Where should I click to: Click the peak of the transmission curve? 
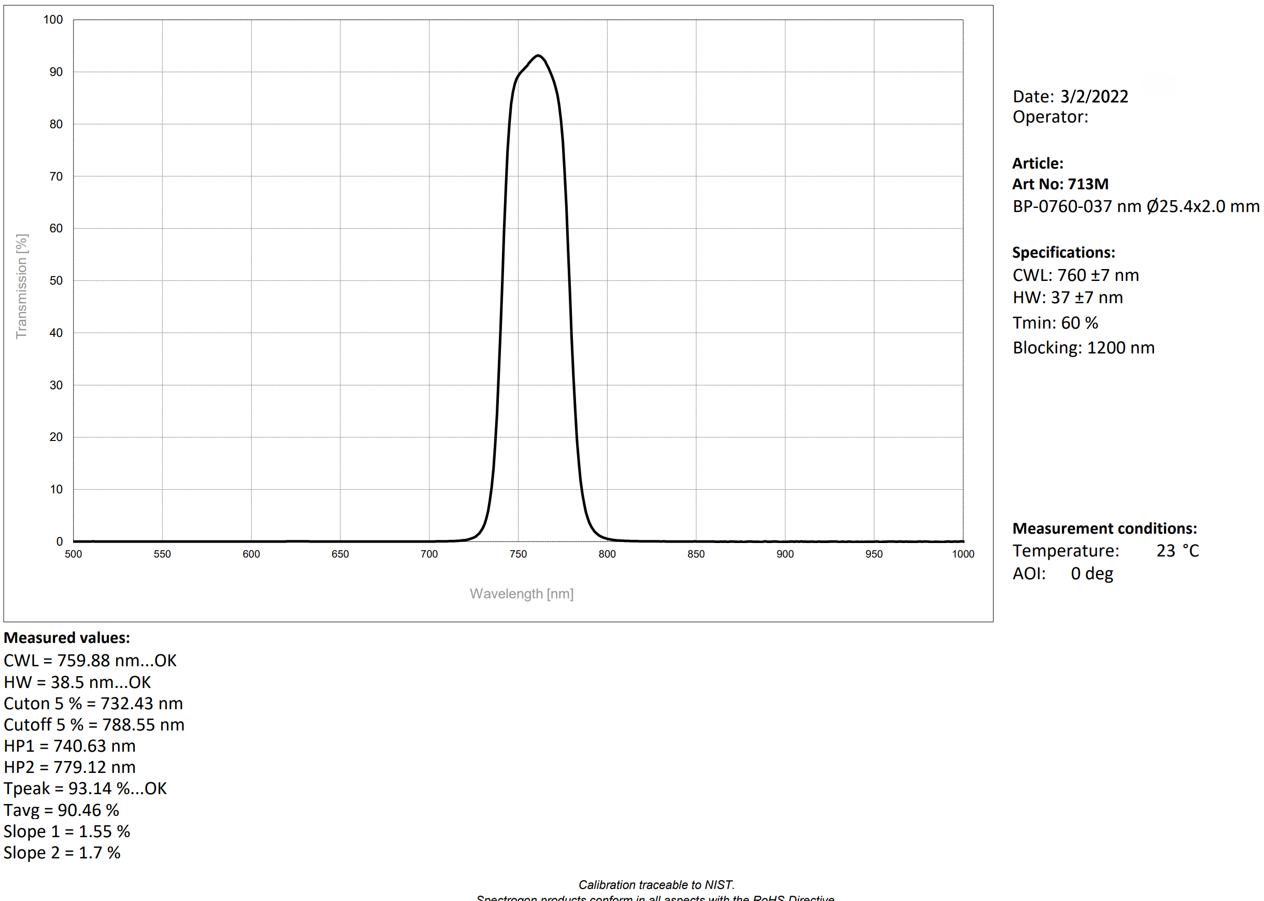538,56
